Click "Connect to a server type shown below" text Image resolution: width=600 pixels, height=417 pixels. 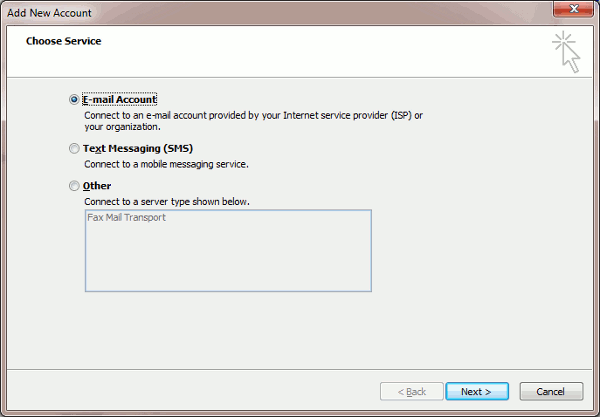pos(167,201)
